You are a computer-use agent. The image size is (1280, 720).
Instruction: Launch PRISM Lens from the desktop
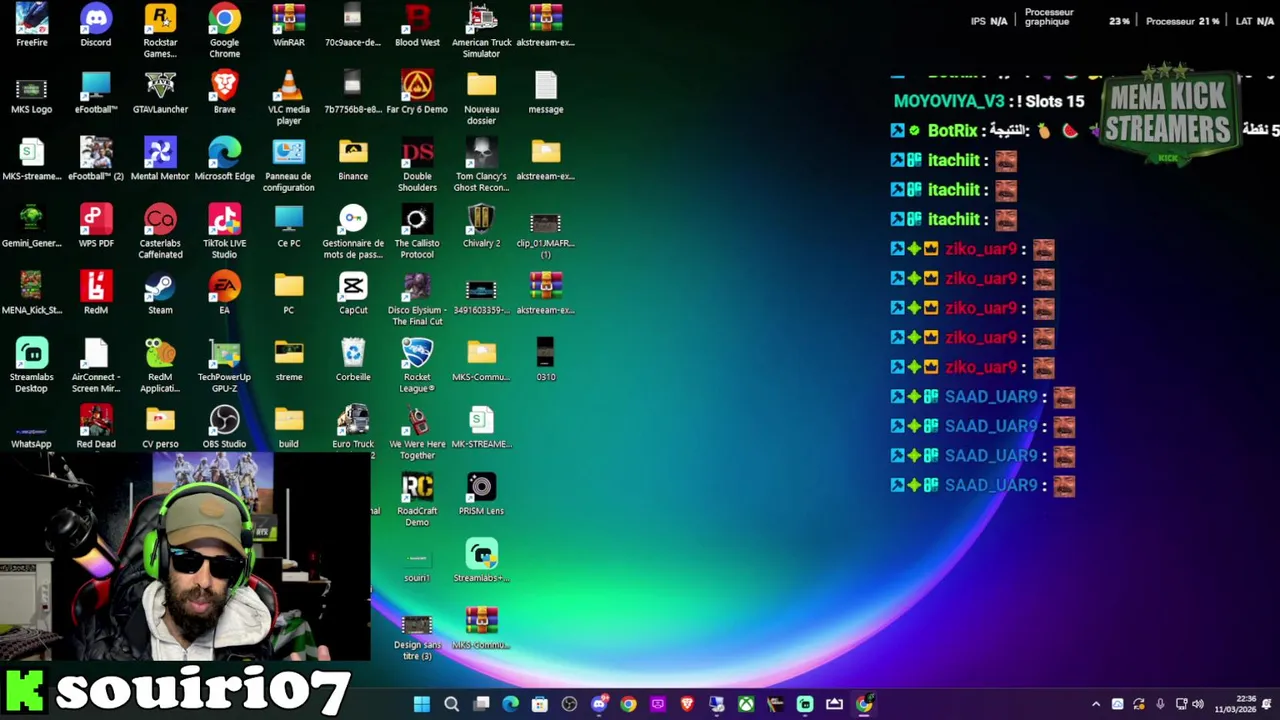point(481,494)
